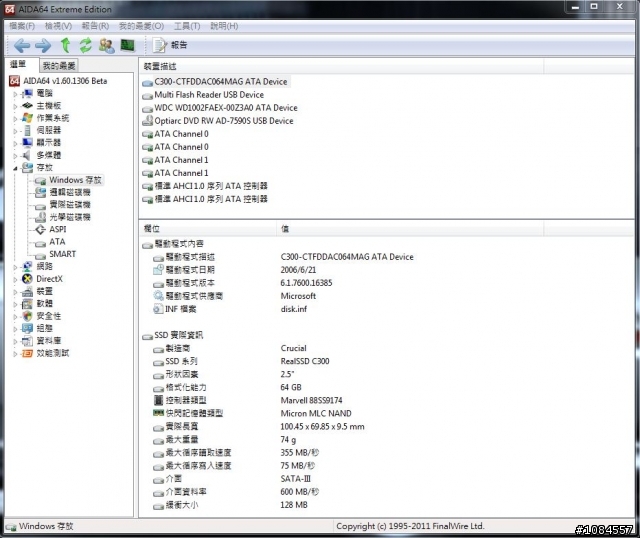The width and height of the screenshot is (640, 538).
Task: Select the Windows 存放 tree item
Action: tap(75, 180)
